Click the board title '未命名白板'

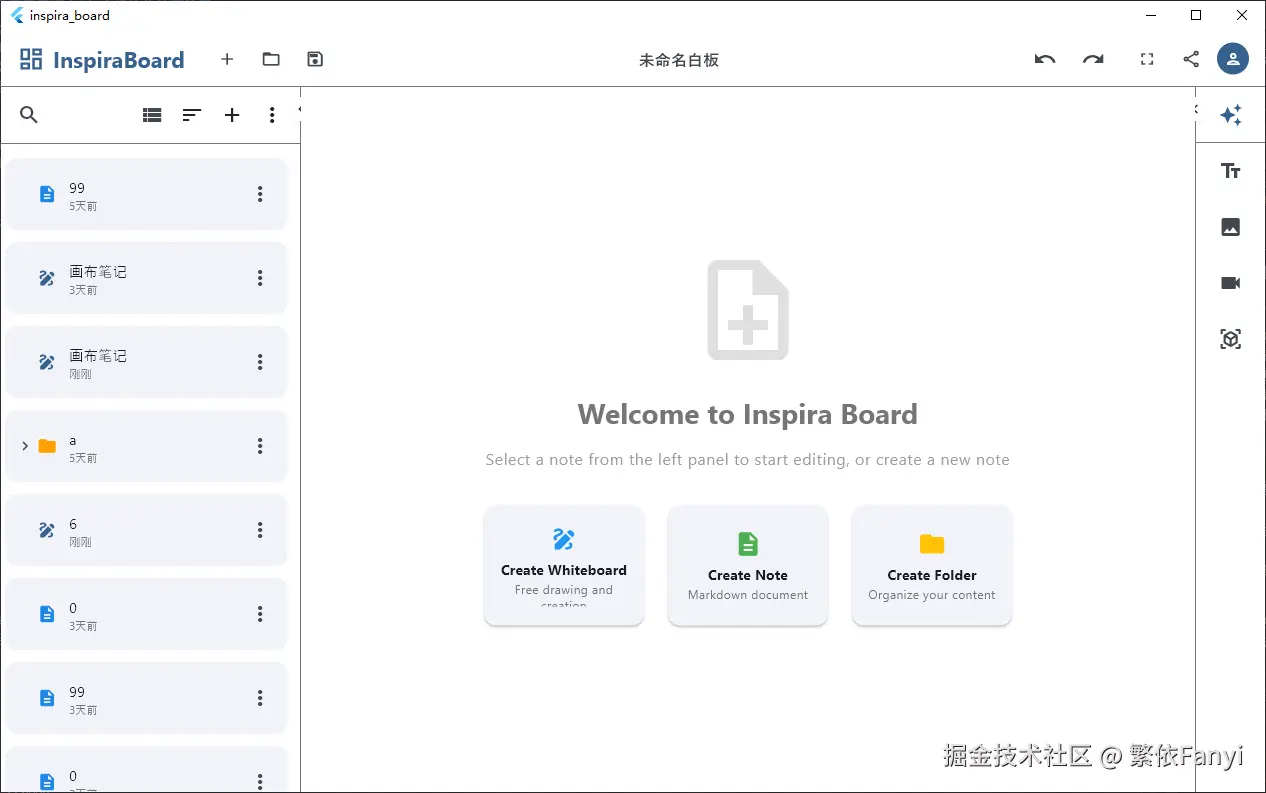coord(679,60)
